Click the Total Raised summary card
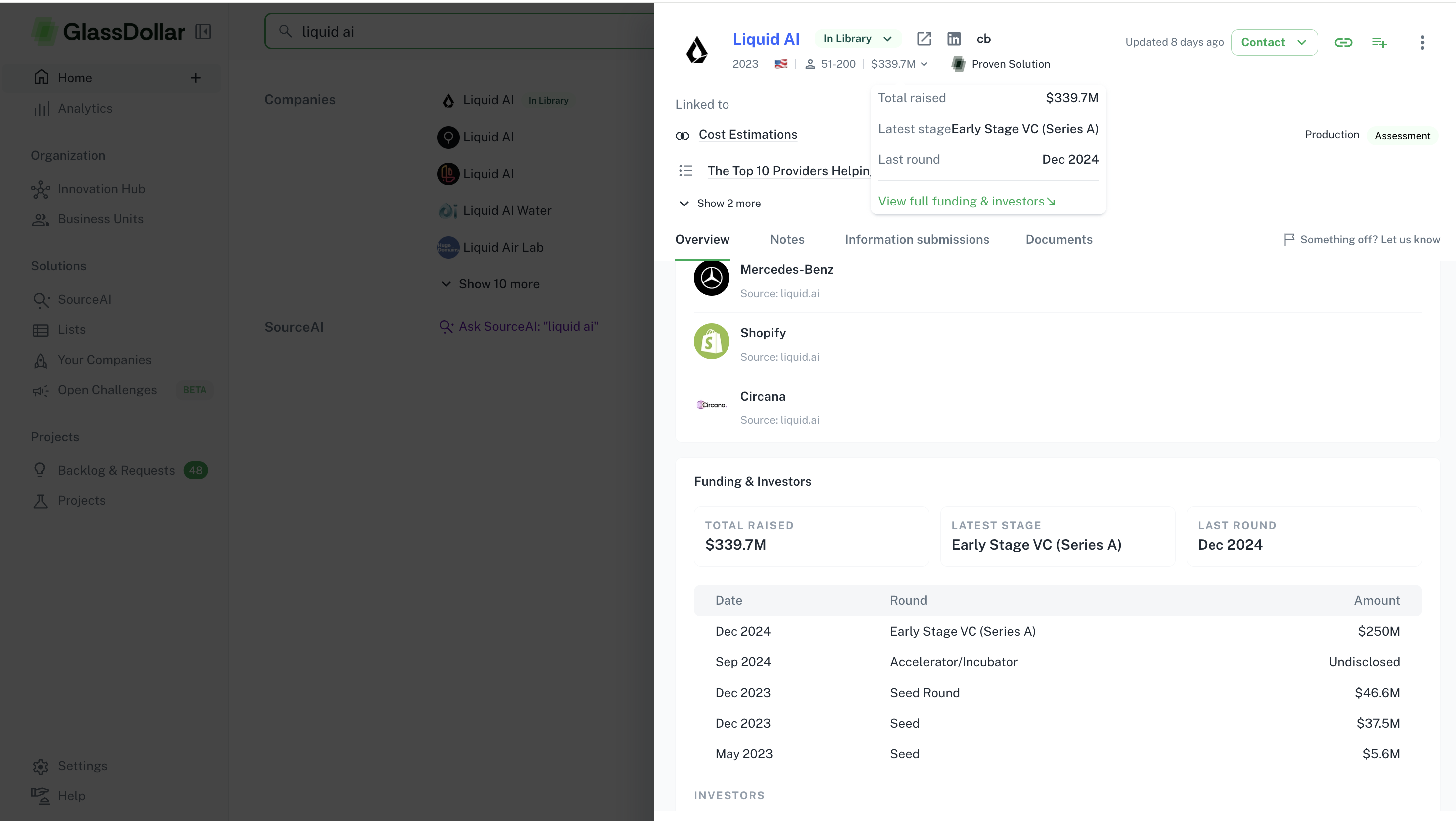This screenshot has width=1456, height=821. (810, 536)
